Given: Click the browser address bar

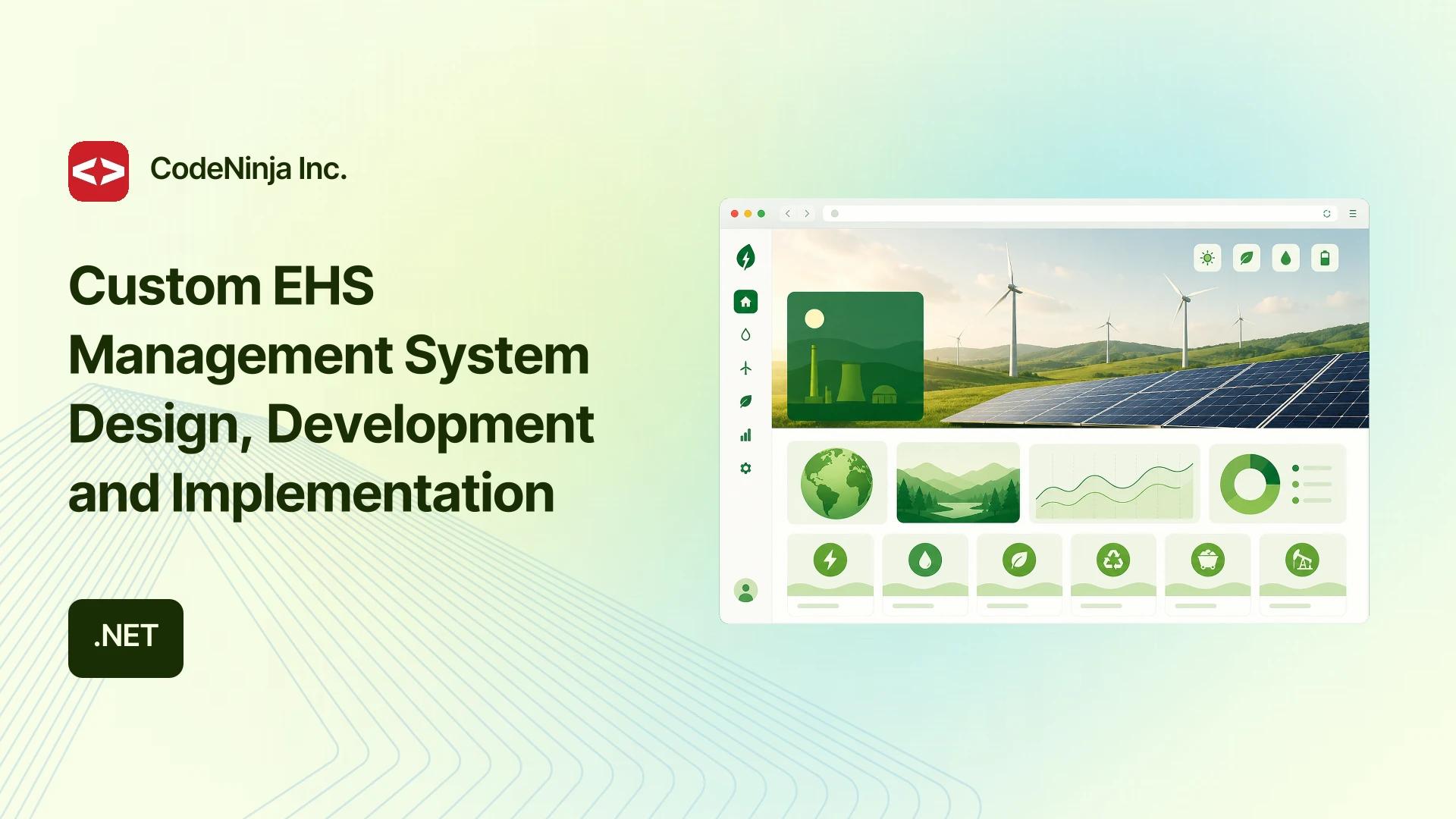Looking at the screenshot, I should coord(1081,214).
